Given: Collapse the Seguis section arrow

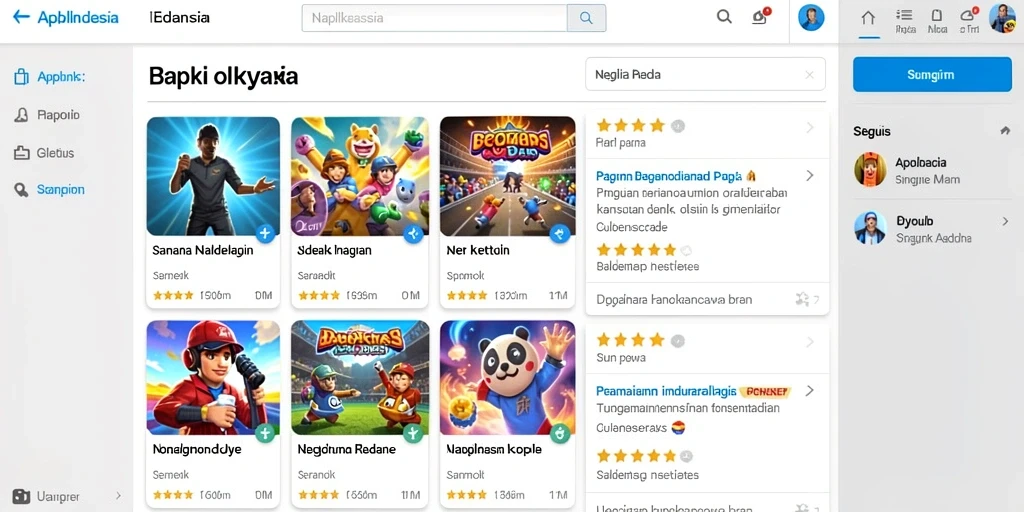Looking at the screenshot, I should (x=1005, y=131).
